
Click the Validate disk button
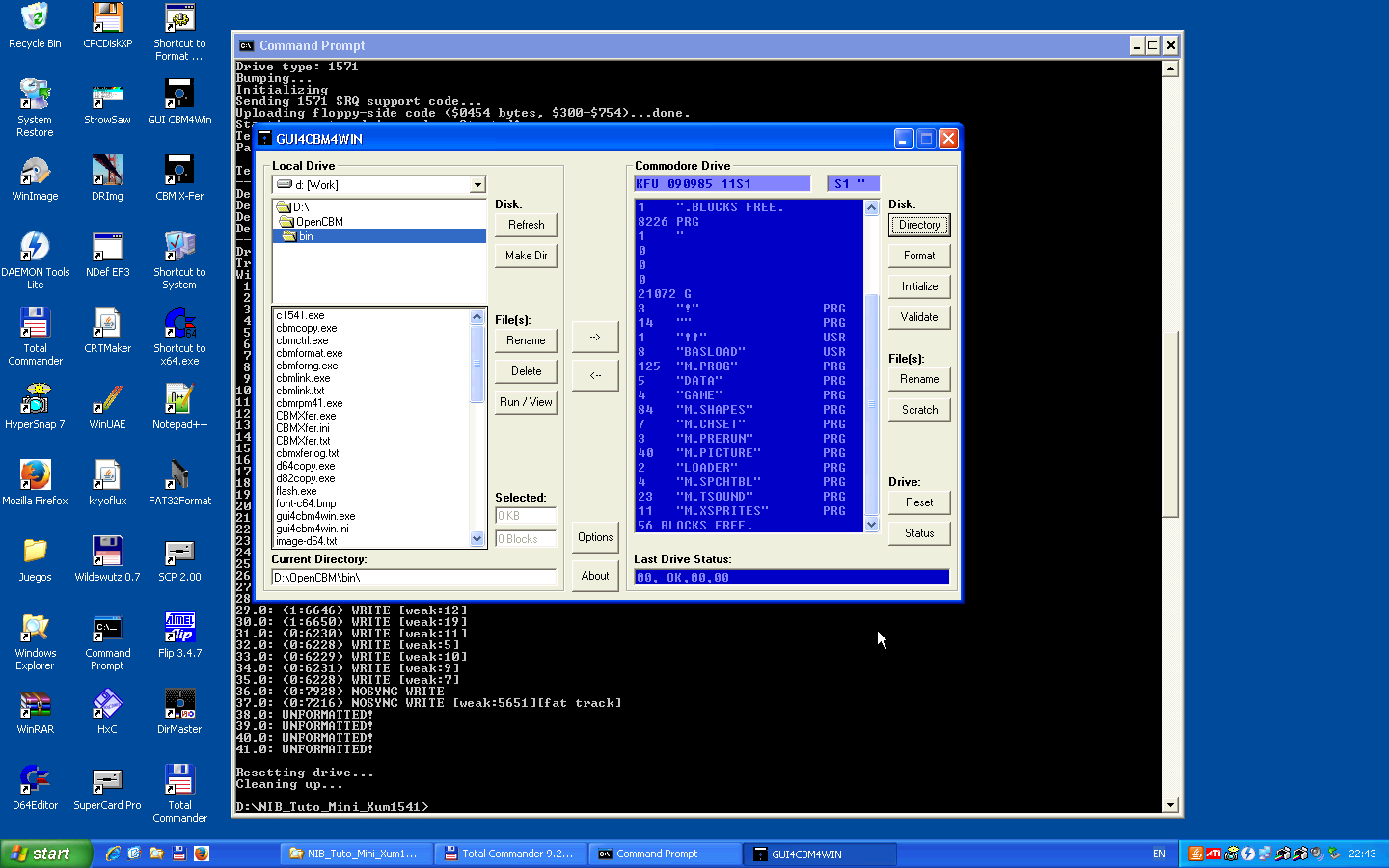(x=919, y=317)
